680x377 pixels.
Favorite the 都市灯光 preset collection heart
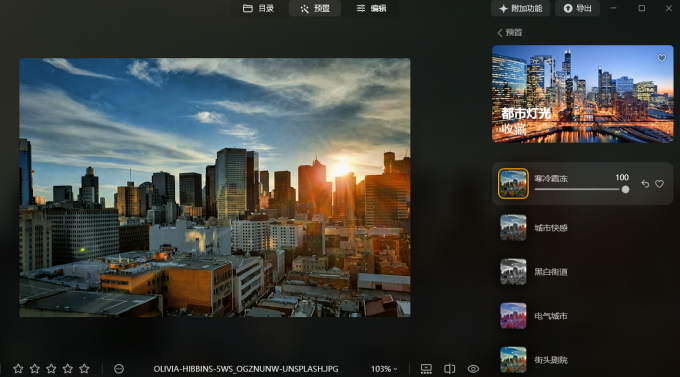[661, 58]
